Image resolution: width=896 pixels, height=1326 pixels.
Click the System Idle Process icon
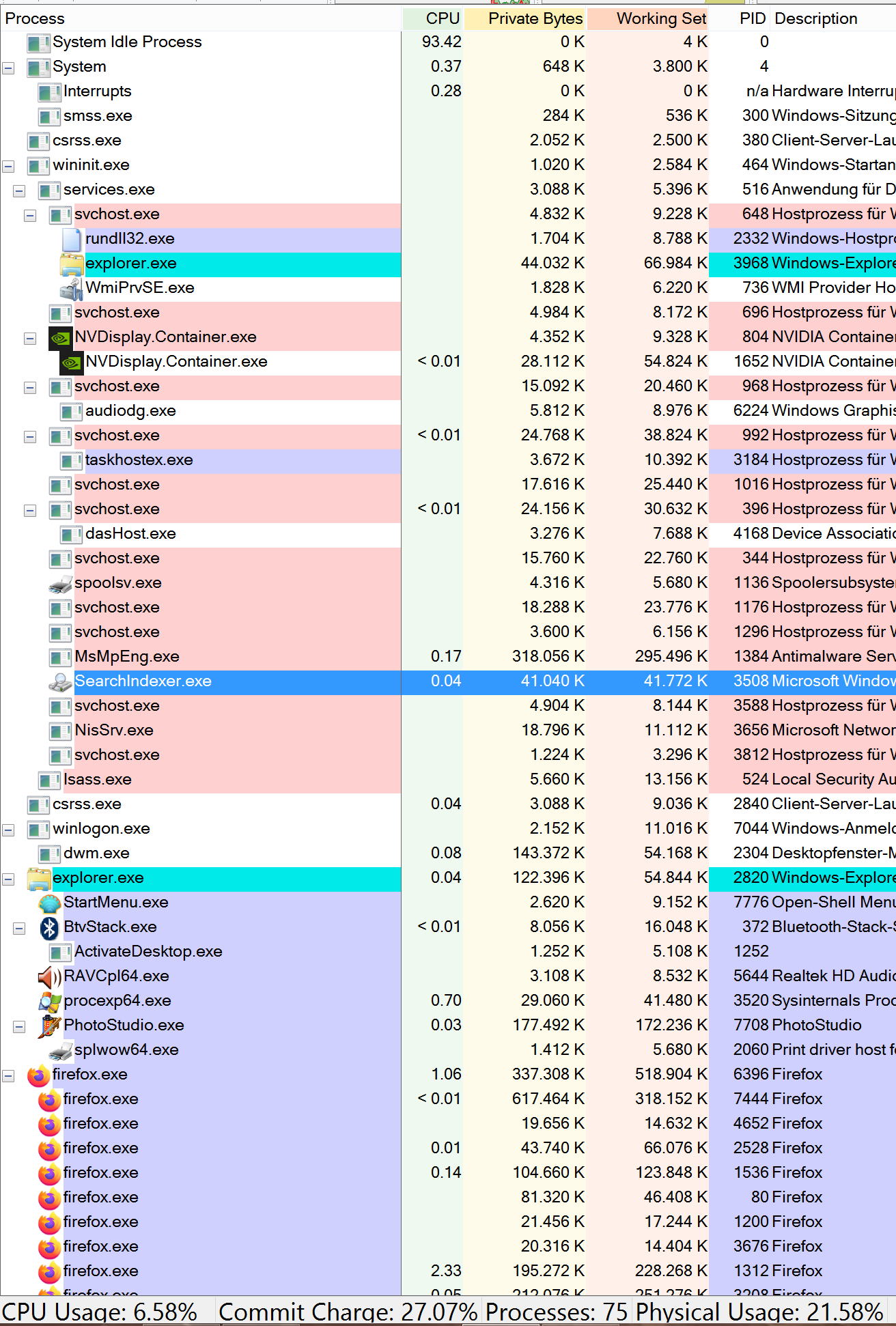pos(39,42)
